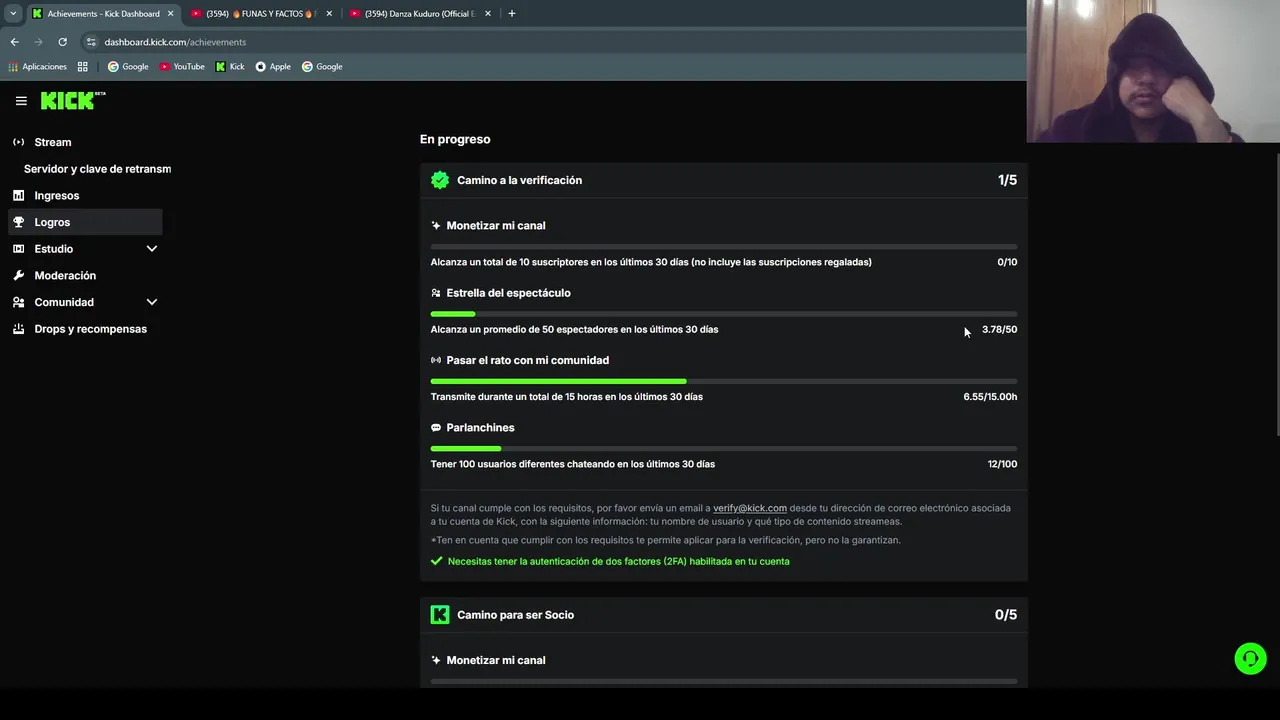Click the Pasar el rato progress bar
The width and height of the screenshot is (1280, 720).
tap(723, 381)
